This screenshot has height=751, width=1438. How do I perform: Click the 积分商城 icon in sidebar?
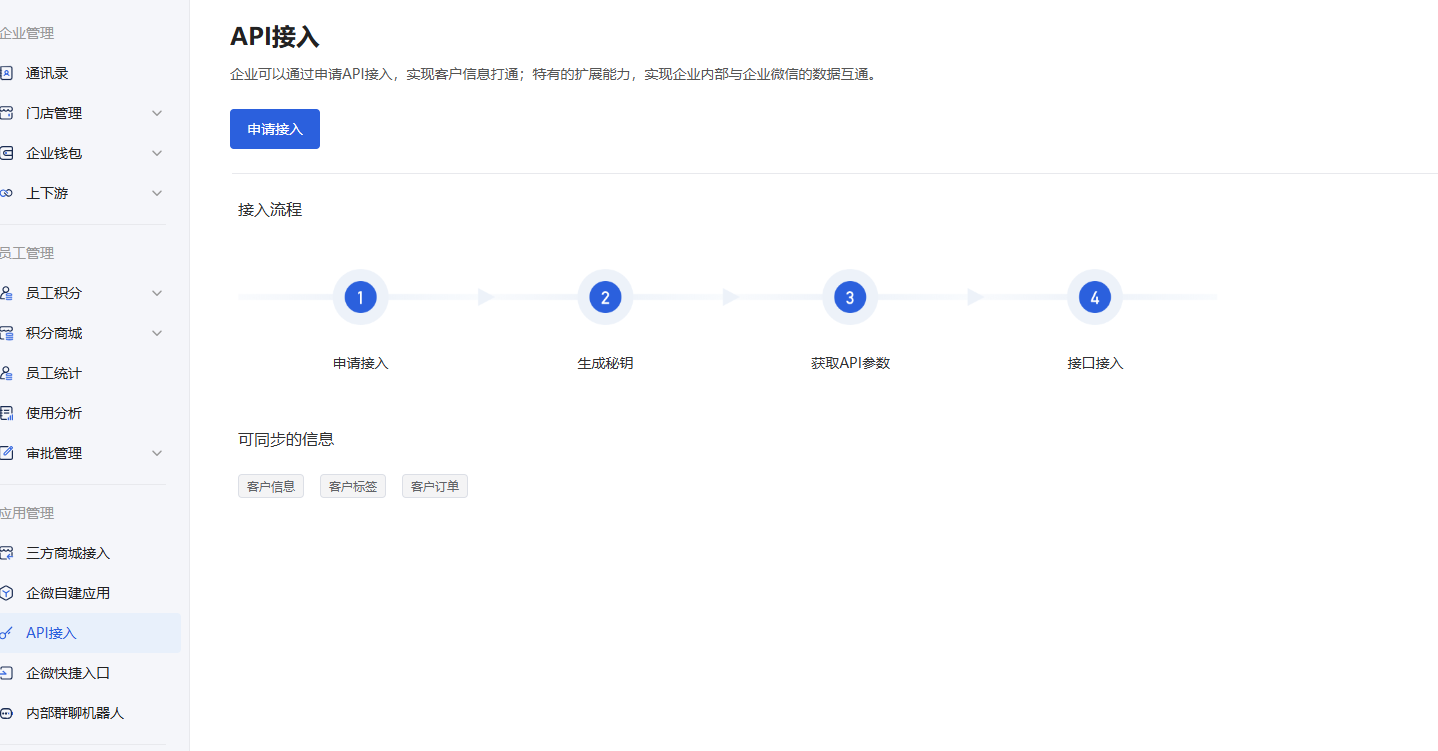[x=6, y=333]
